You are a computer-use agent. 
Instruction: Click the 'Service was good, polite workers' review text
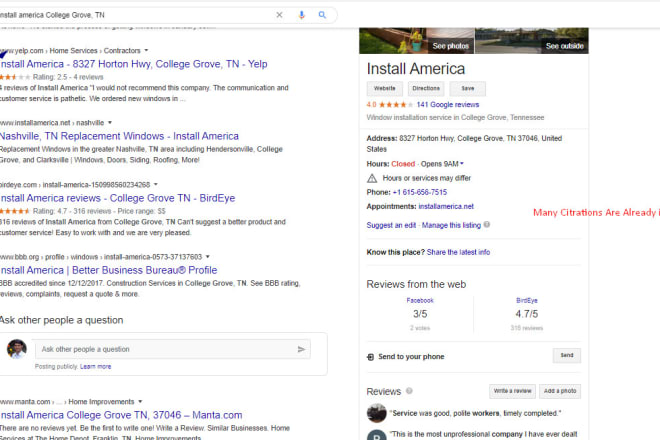pyautogui.click(x=476, y=413)
